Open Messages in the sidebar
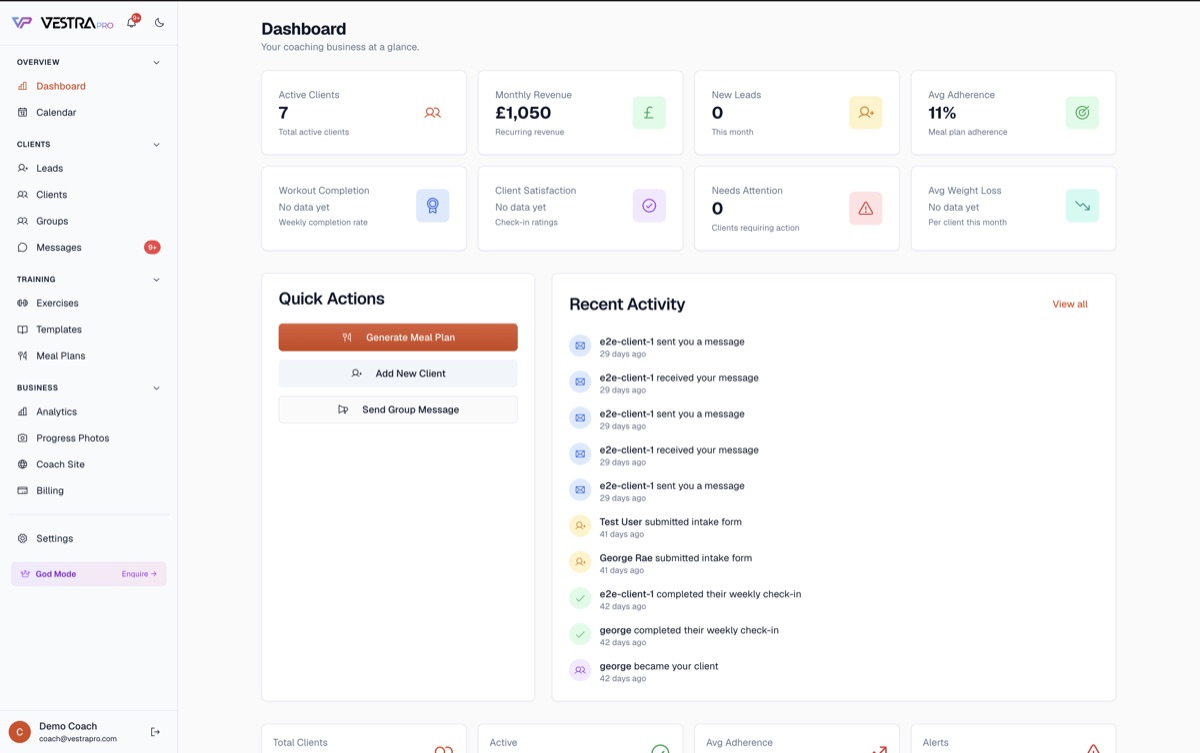The image size is (1200, 753). click(x=88, y=247)
